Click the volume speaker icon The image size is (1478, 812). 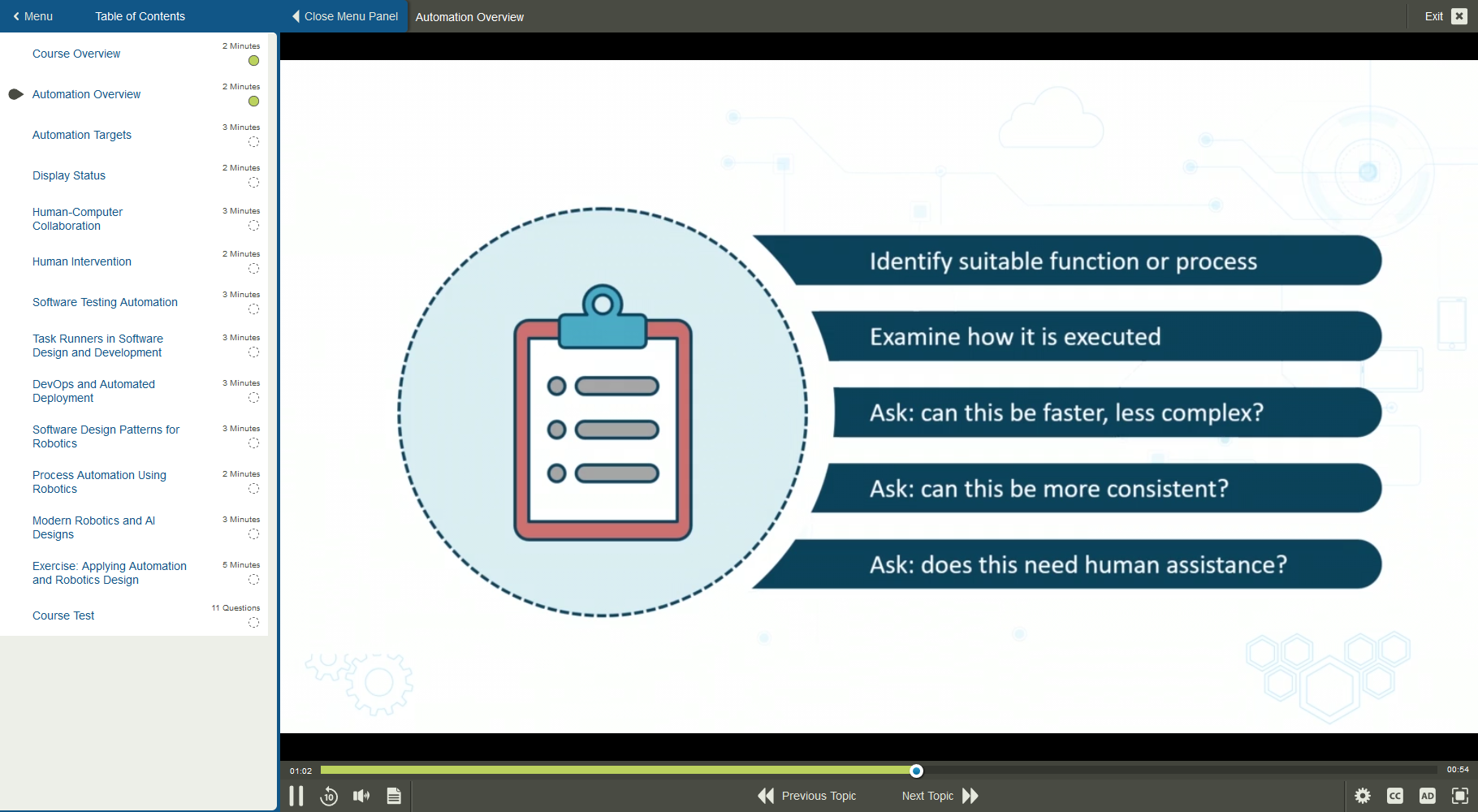point(361,796)
